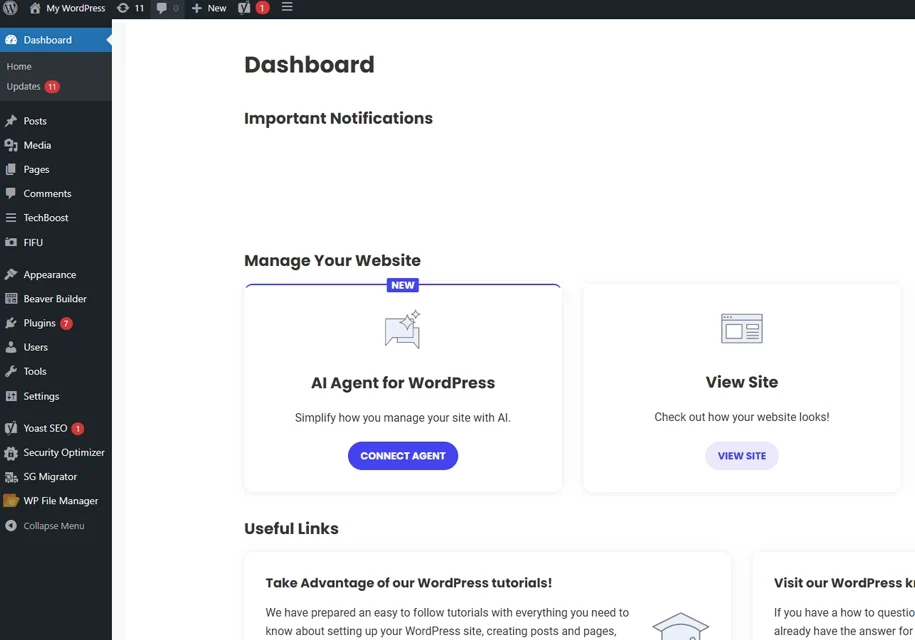Click the red 7 badge beside Plugins
Screen dimensions: 915x640
coord(67,323)
